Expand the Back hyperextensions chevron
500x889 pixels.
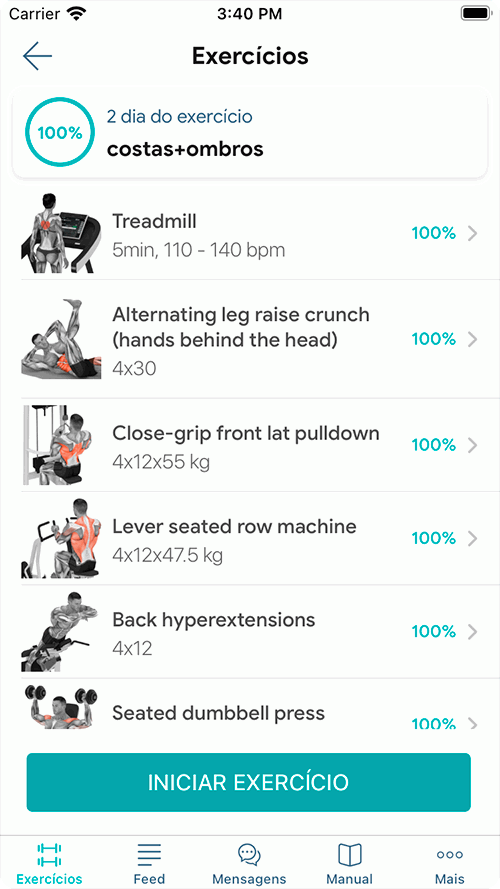[473, 632]
